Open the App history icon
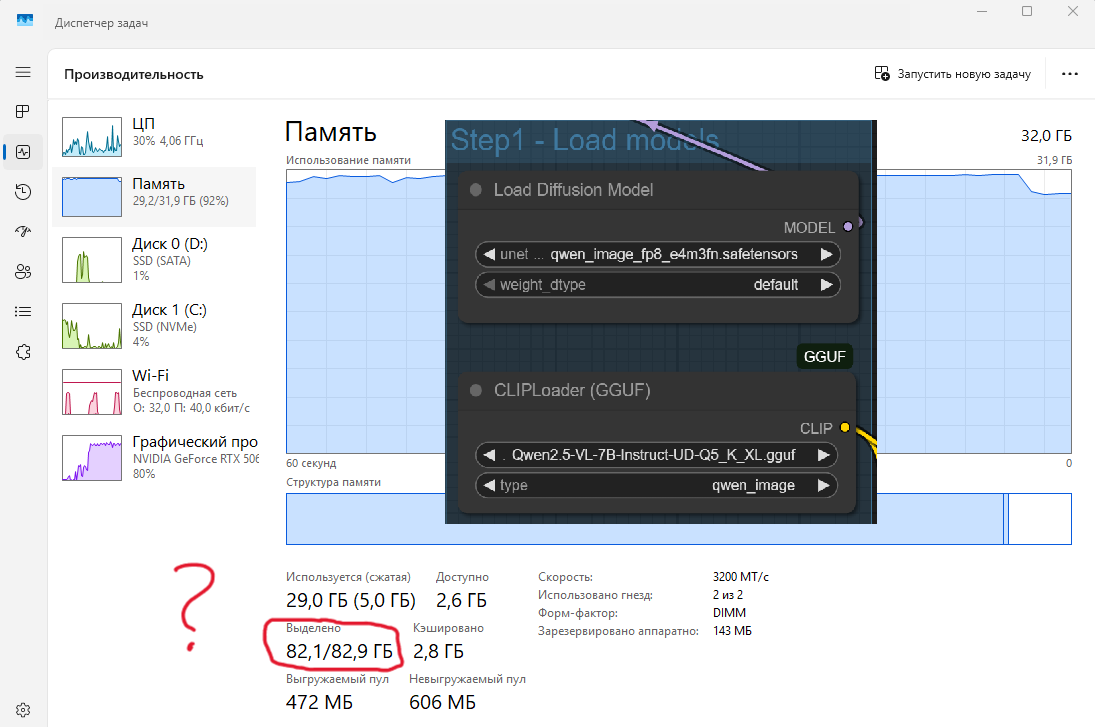This screenshot has width=1095, height=727. click(x=23, y=192)
